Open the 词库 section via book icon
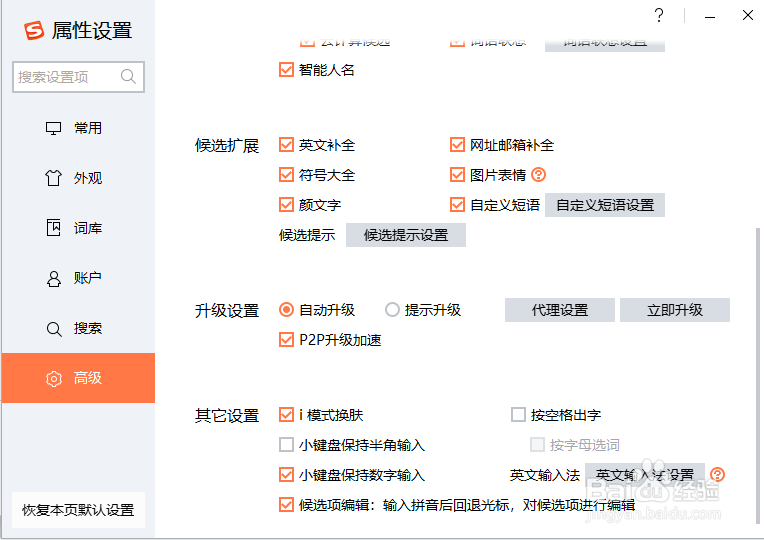The height and width of the screenshot is (540, 764). [54, 228]
